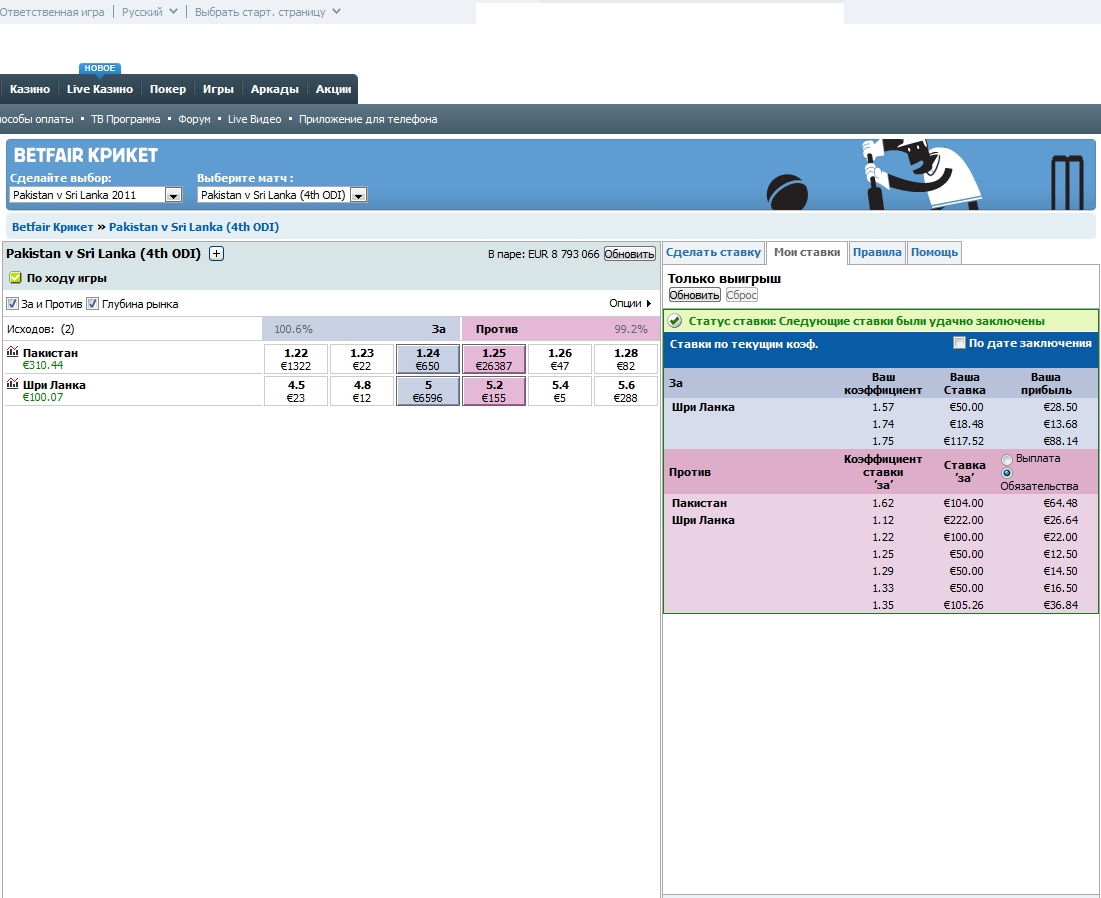Open the Выбрать старт. страницу dropdown
This screenshot has height=898, width=1101.
[x=268, y=12]
